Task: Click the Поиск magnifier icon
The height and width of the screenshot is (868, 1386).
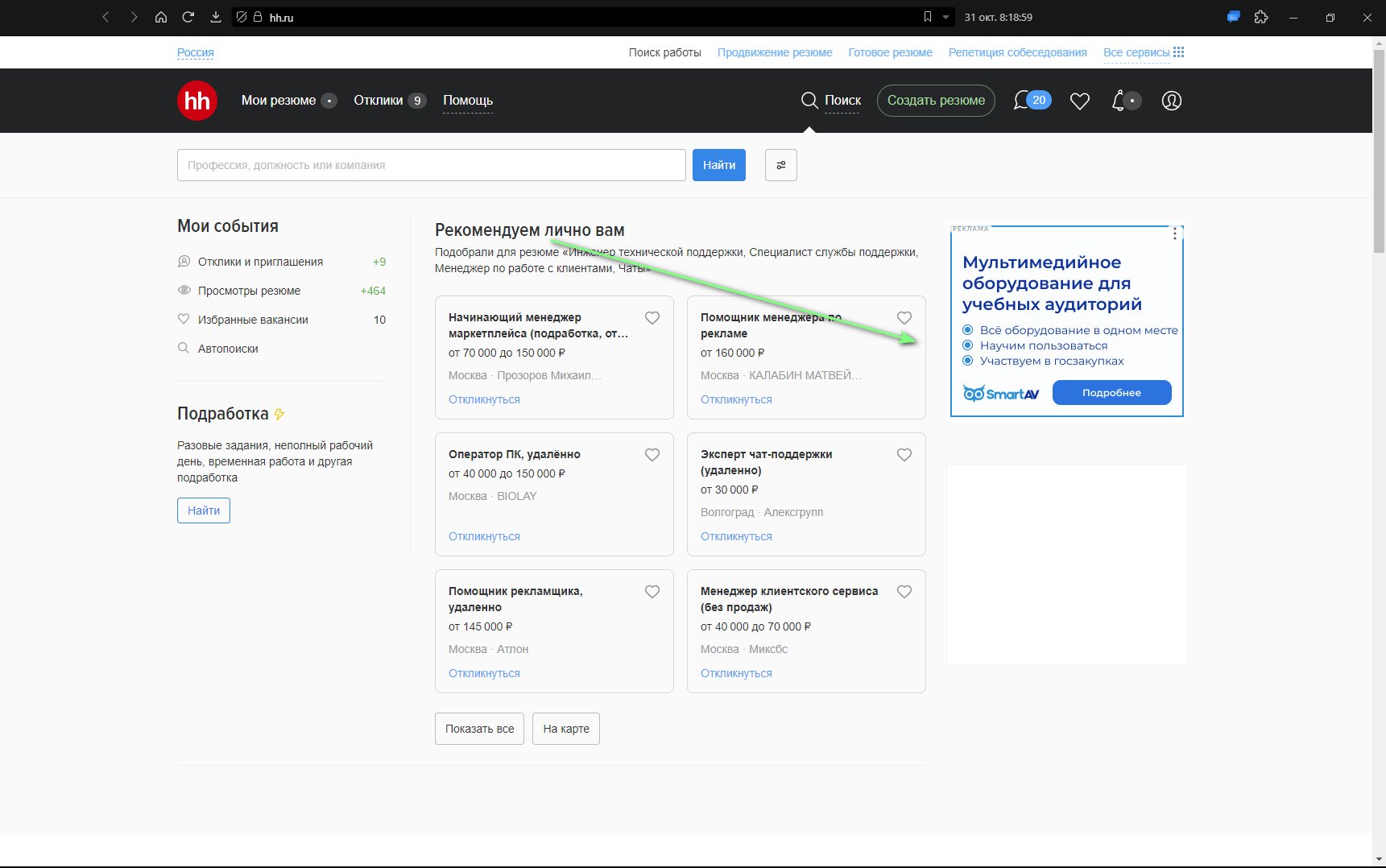Action: pos(809,101)
